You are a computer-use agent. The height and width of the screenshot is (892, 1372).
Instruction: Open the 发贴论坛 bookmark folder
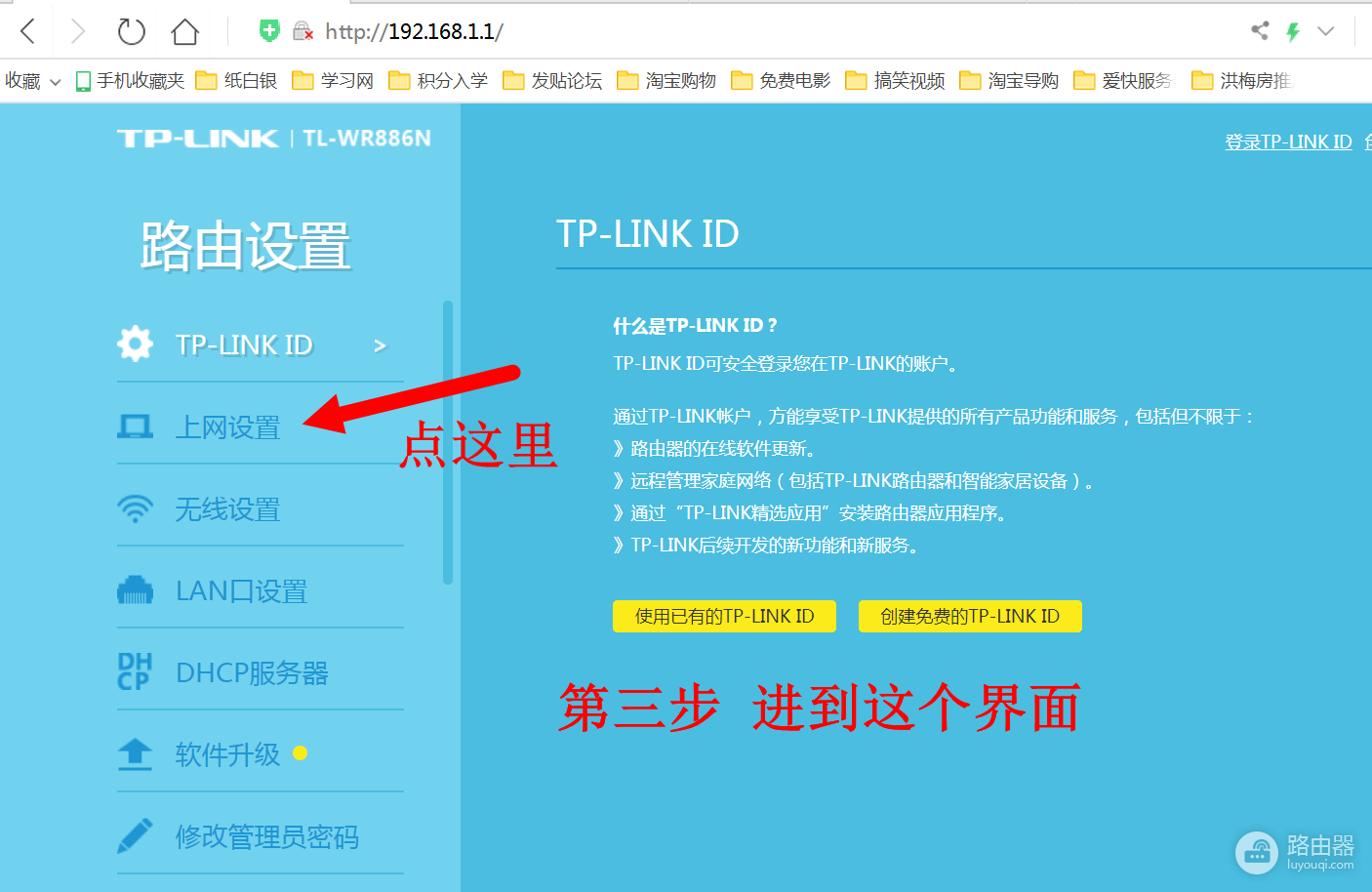pos(552,81)
